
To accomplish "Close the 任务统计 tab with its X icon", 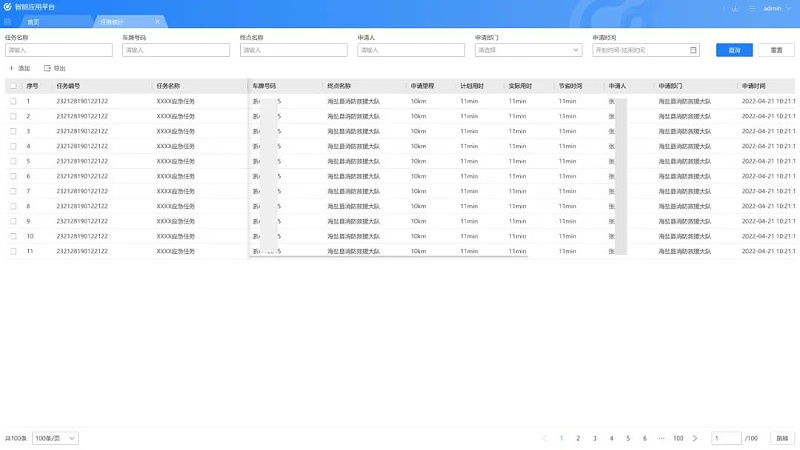I will tap(157, 21).
